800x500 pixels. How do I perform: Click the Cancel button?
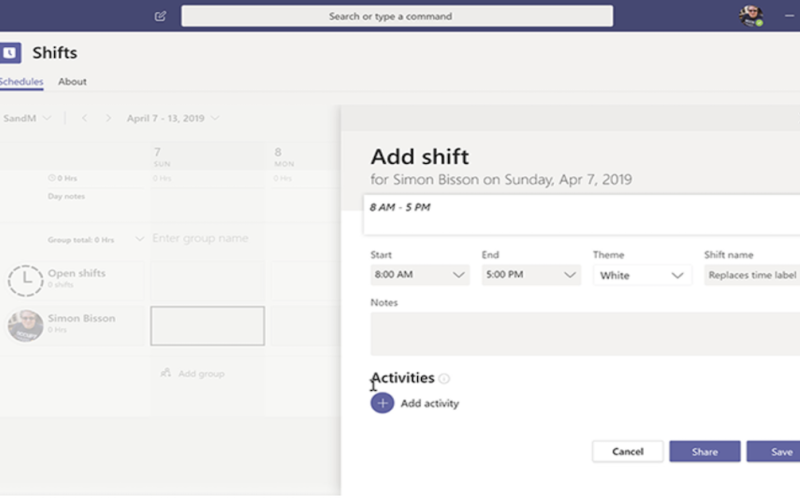pyautogui.click(x=628, y=452)
